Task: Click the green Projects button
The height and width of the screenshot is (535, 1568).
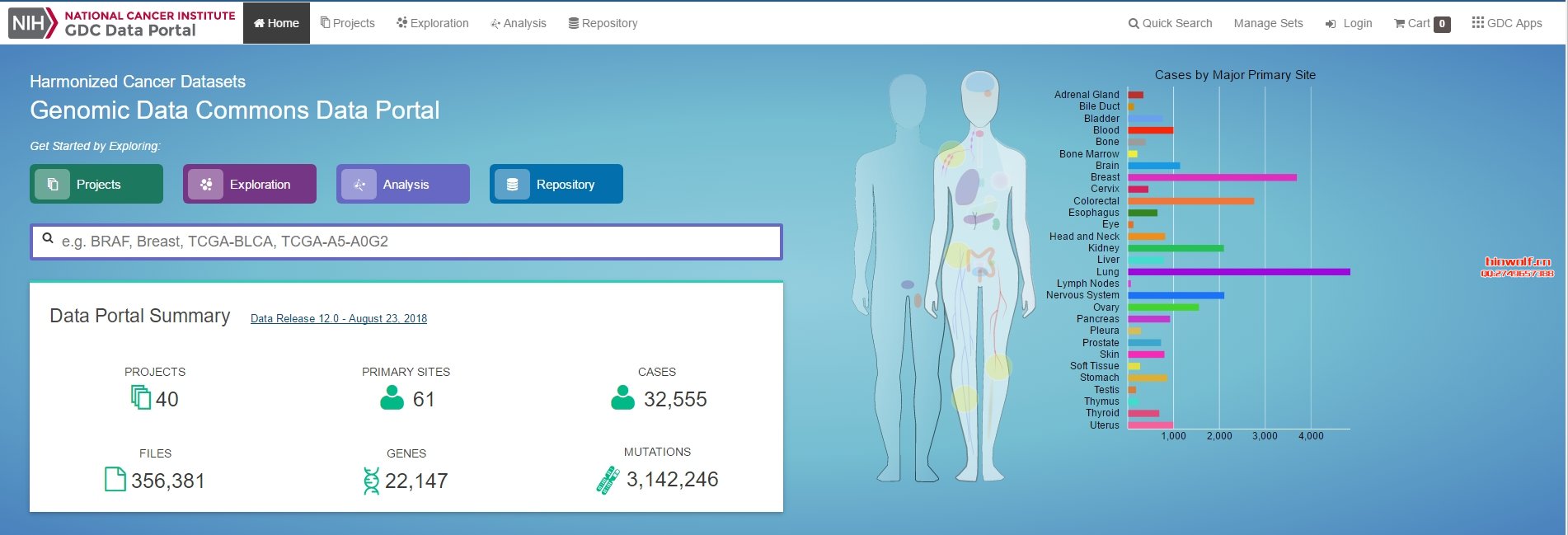Action: (96, 184)
